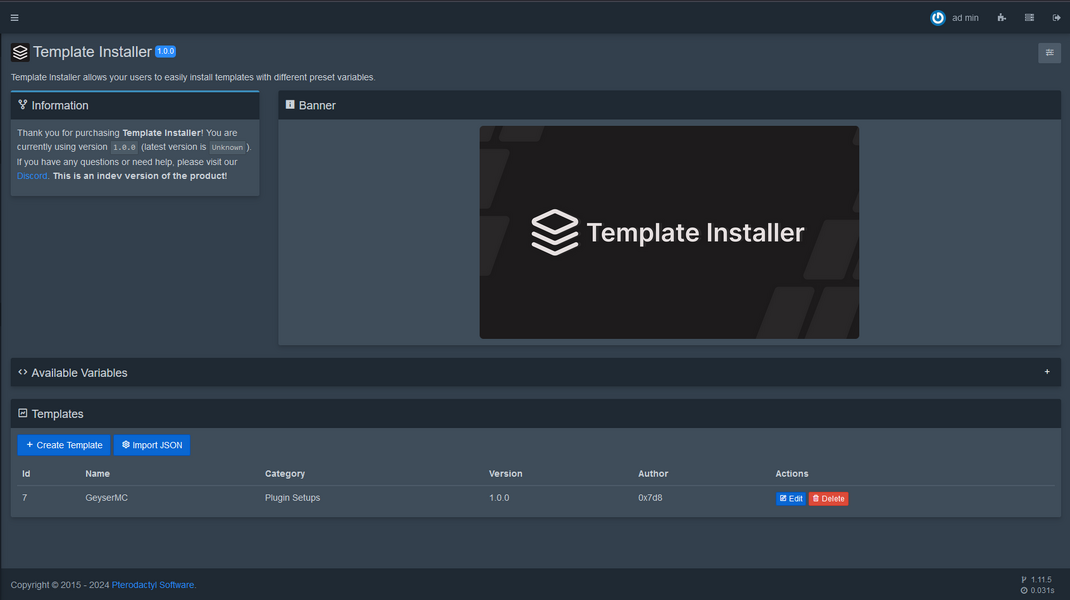Import a template from JSON

151,444
